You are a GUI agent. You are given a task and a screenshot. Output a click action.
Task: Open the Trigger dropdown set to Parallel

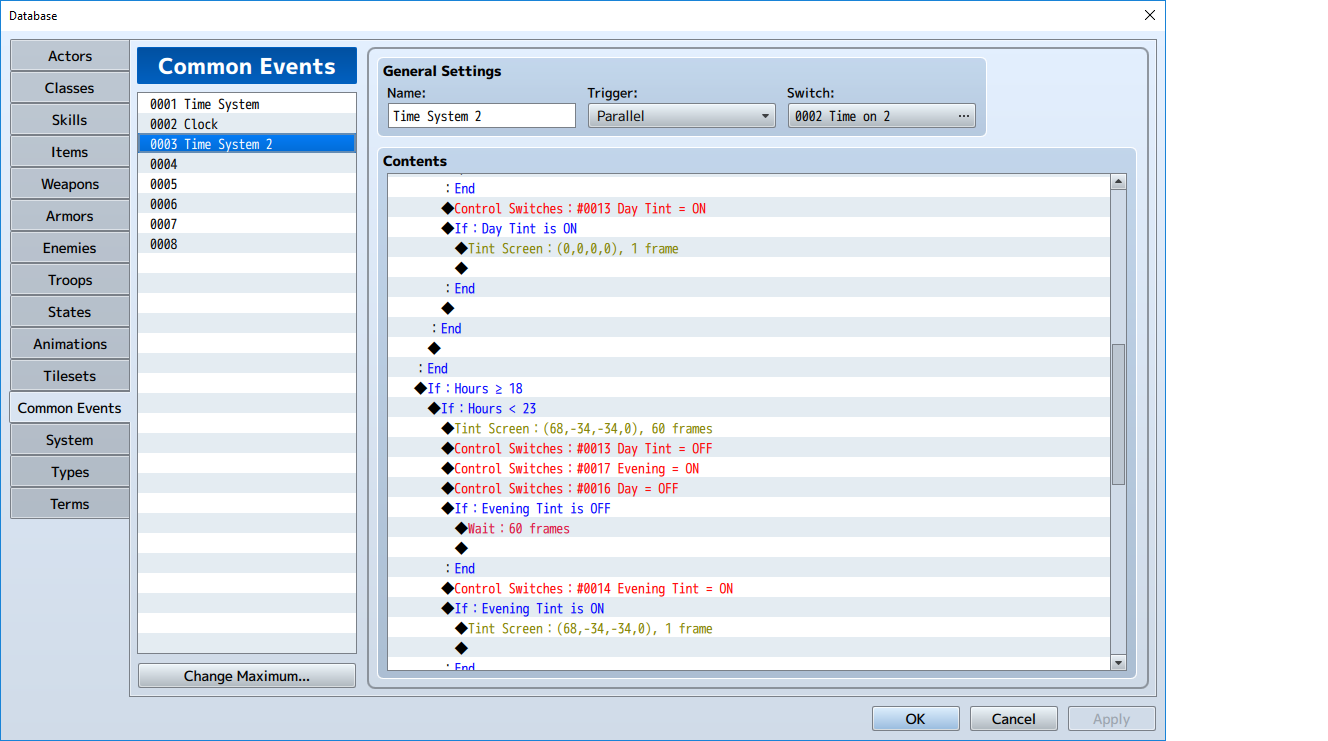681,116
